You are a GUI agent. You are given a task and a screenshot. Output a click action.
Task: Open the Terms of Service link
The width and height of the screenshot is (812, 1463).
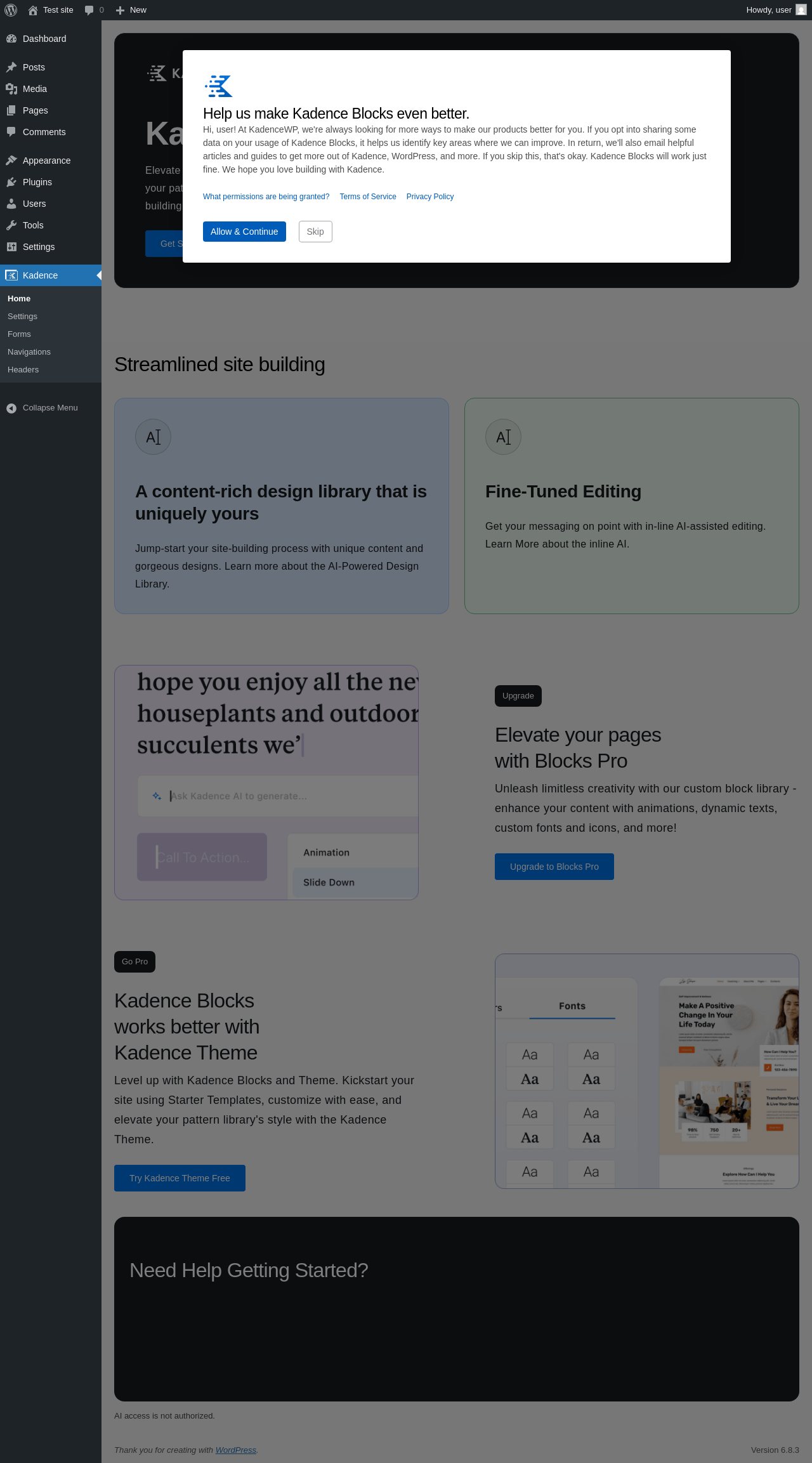click(x=368, y=197)
